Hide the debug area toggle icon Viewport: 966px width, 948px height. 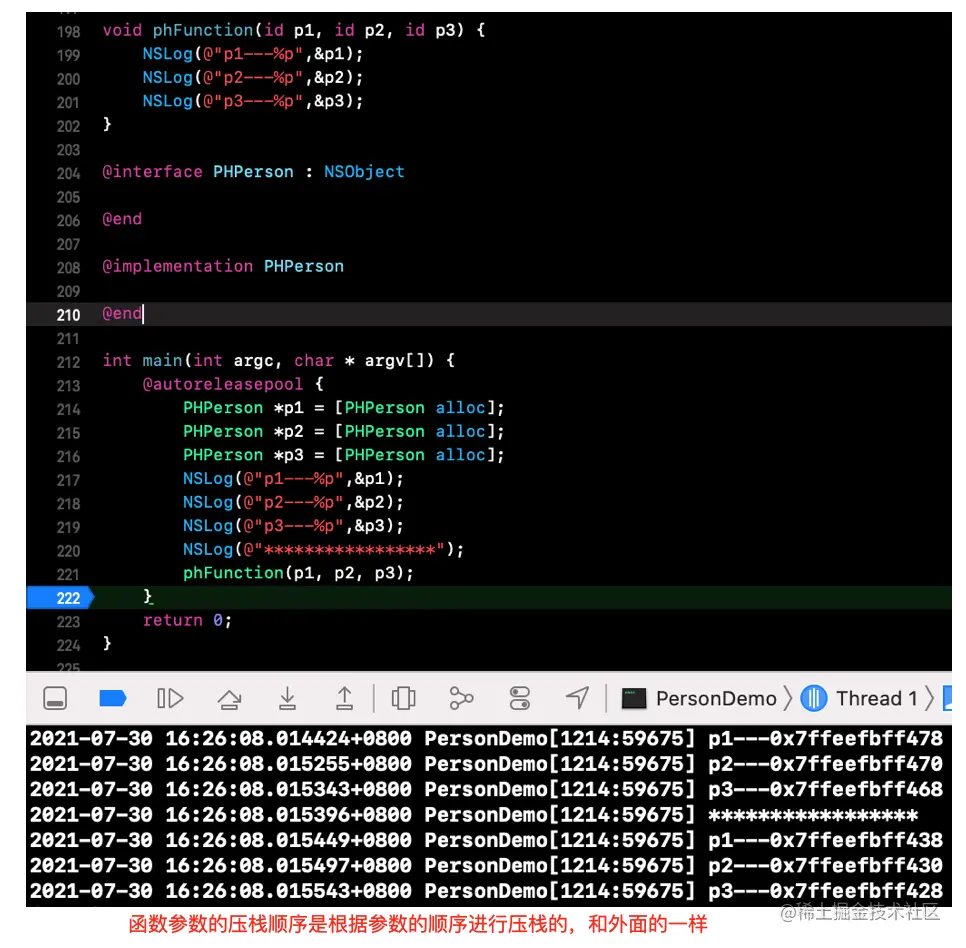coord(55,699)
